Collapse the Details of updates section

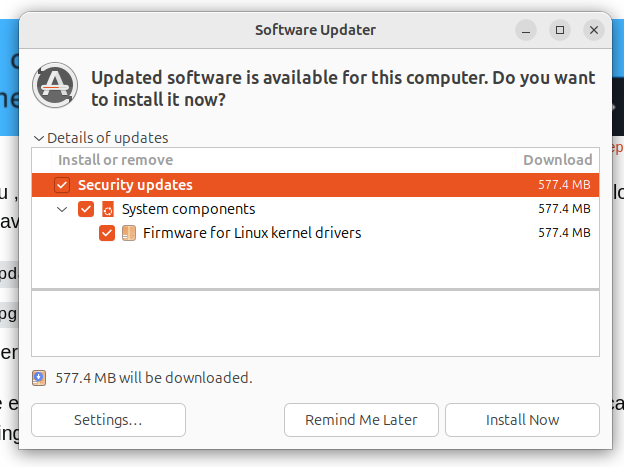coord(39,138)
